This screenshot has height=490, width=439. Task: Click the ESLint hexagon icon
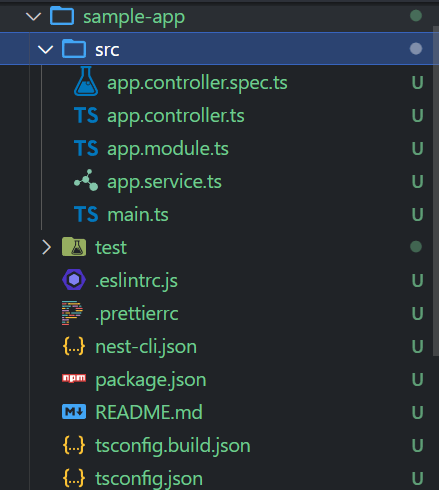[x=74, y=280]
